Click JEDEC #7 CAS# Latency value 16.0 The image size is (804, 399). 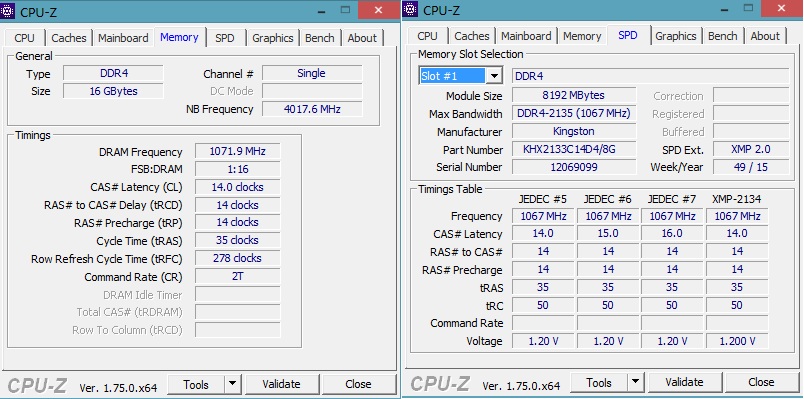coord(672,234)
